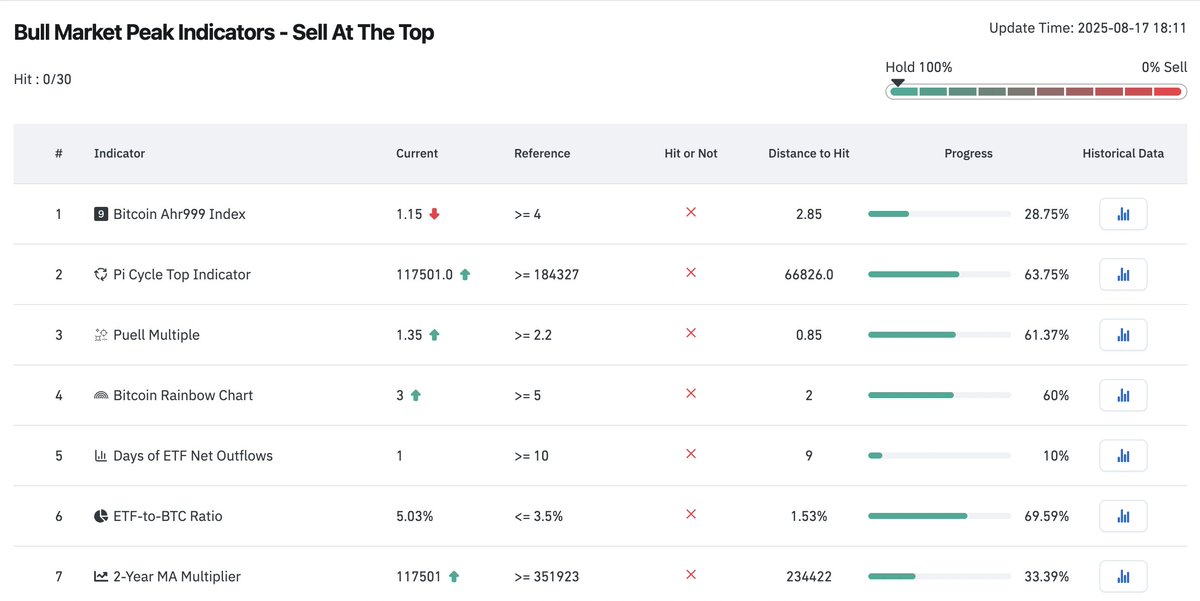Click the Reference column header

coord(542,154)
